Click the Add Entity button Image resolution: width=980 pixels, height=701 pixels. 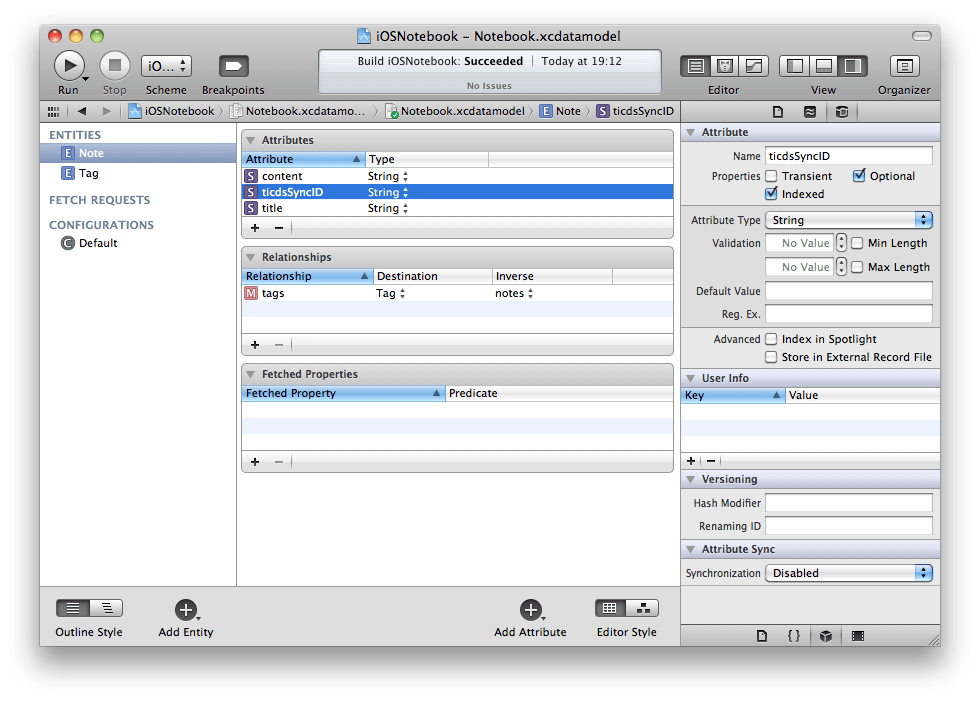[185, 611]
